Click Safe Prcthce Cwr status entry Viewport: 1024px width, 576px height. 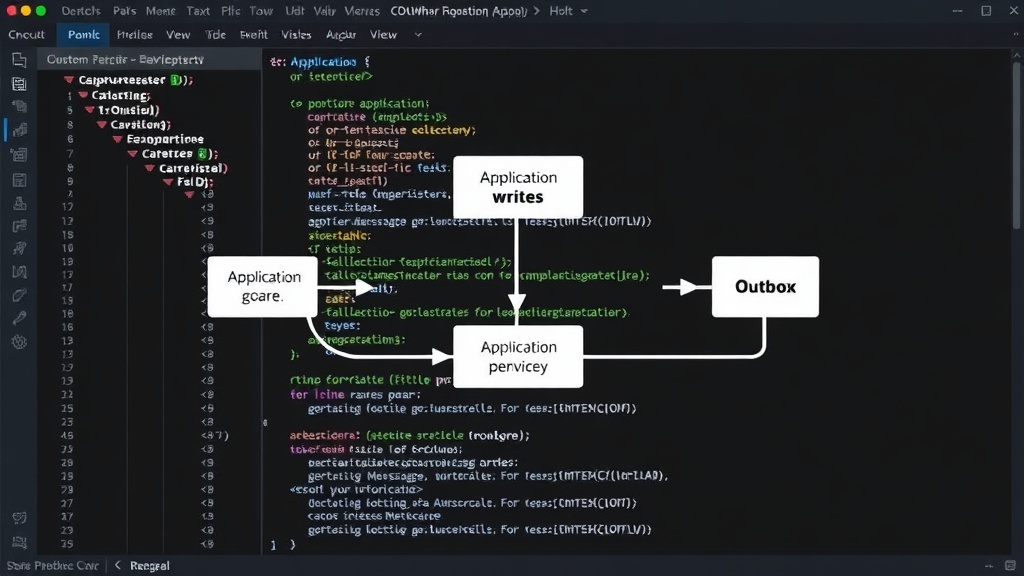(52, 566)
